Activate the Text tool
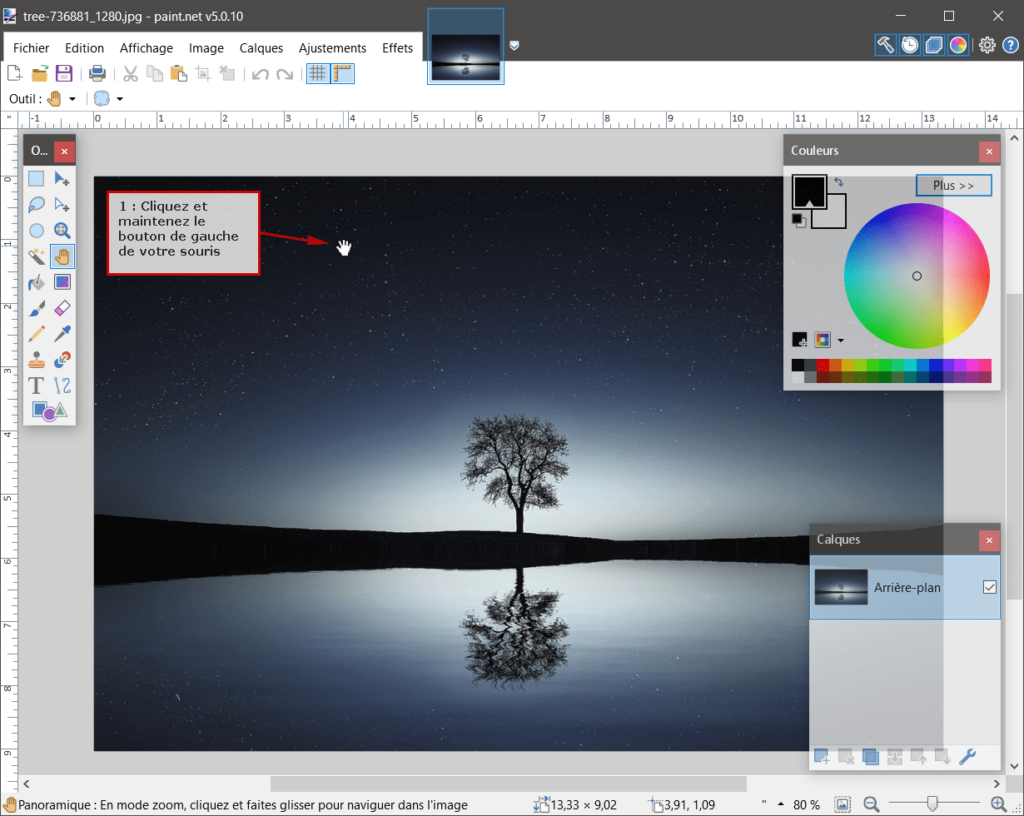Image resolution: width=1024 pixels, height=816 pixels. [36, 384]
